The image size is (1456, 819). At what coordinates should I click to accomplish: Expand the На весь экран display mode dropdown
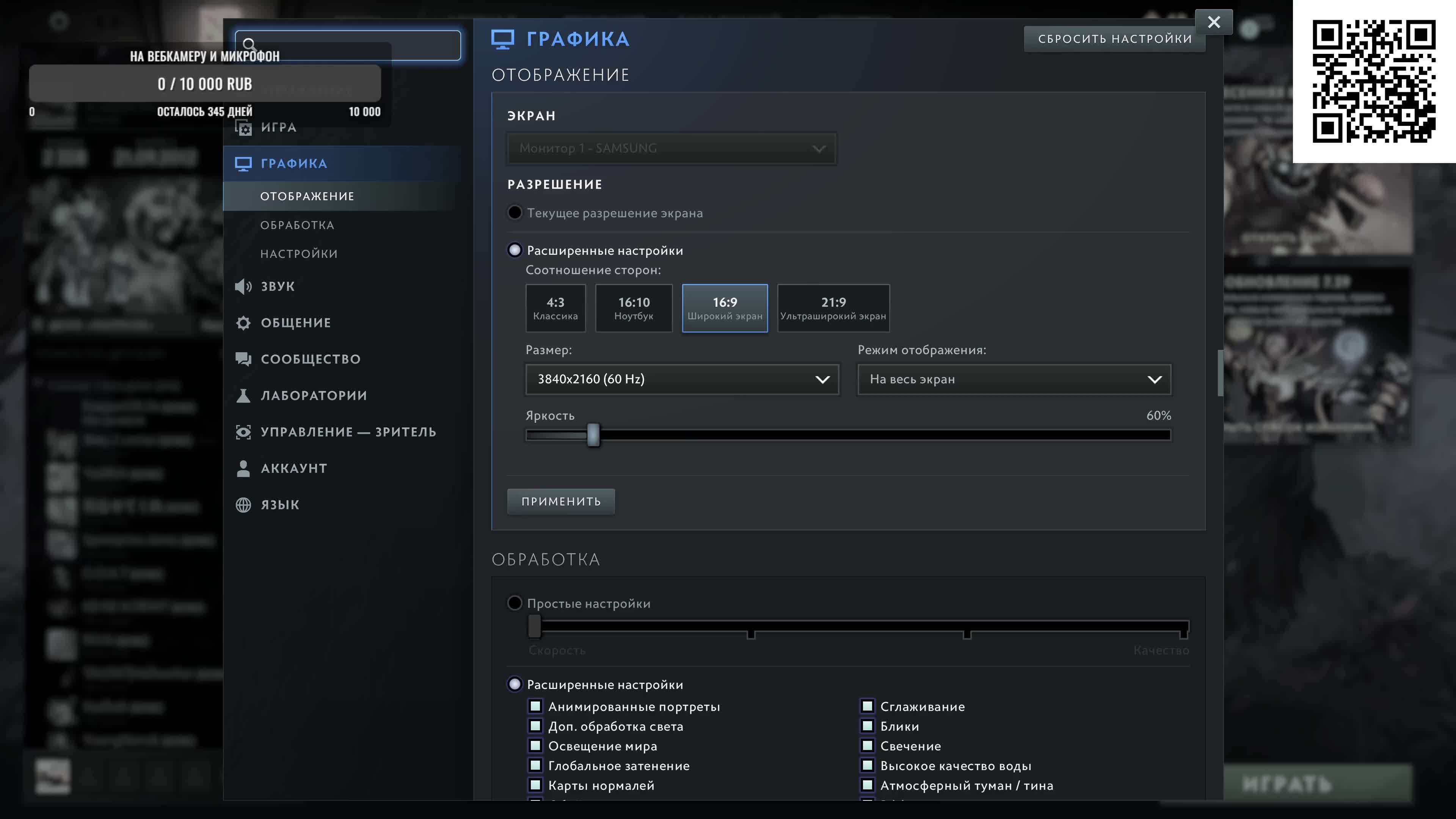[x=1014, y=379]
